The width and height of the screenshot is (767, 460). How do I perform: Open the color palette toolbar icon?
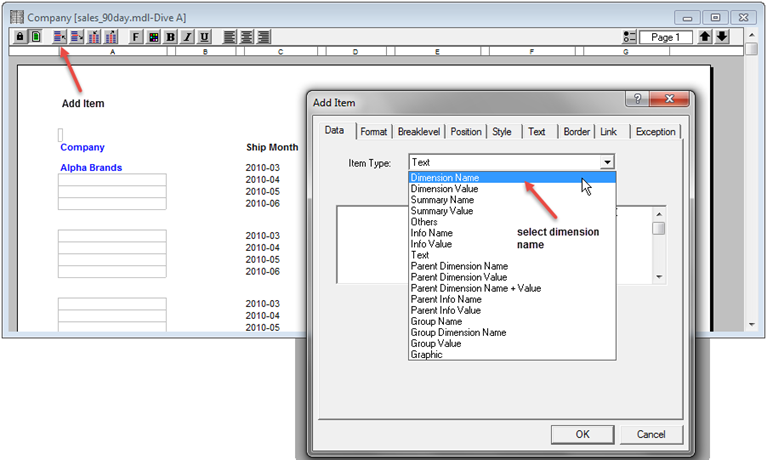click(x=154, y=37)
